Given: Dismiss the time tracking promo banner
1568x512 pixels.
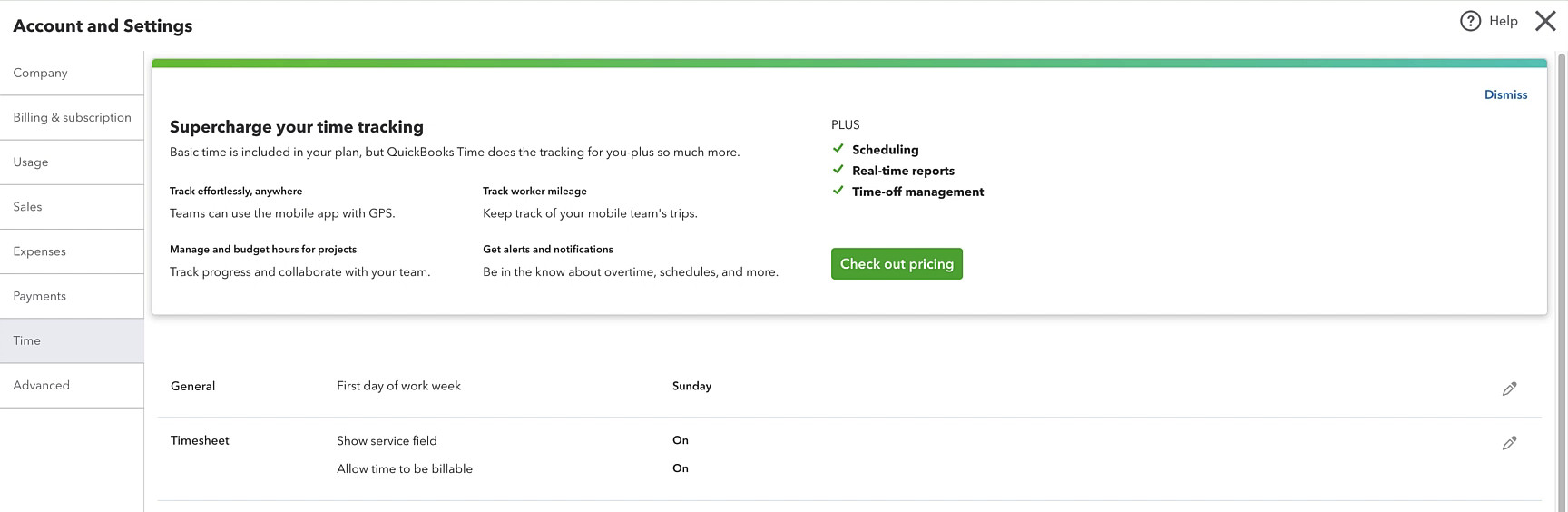Looking at the screenshot, I should [x=1505, y=94].
